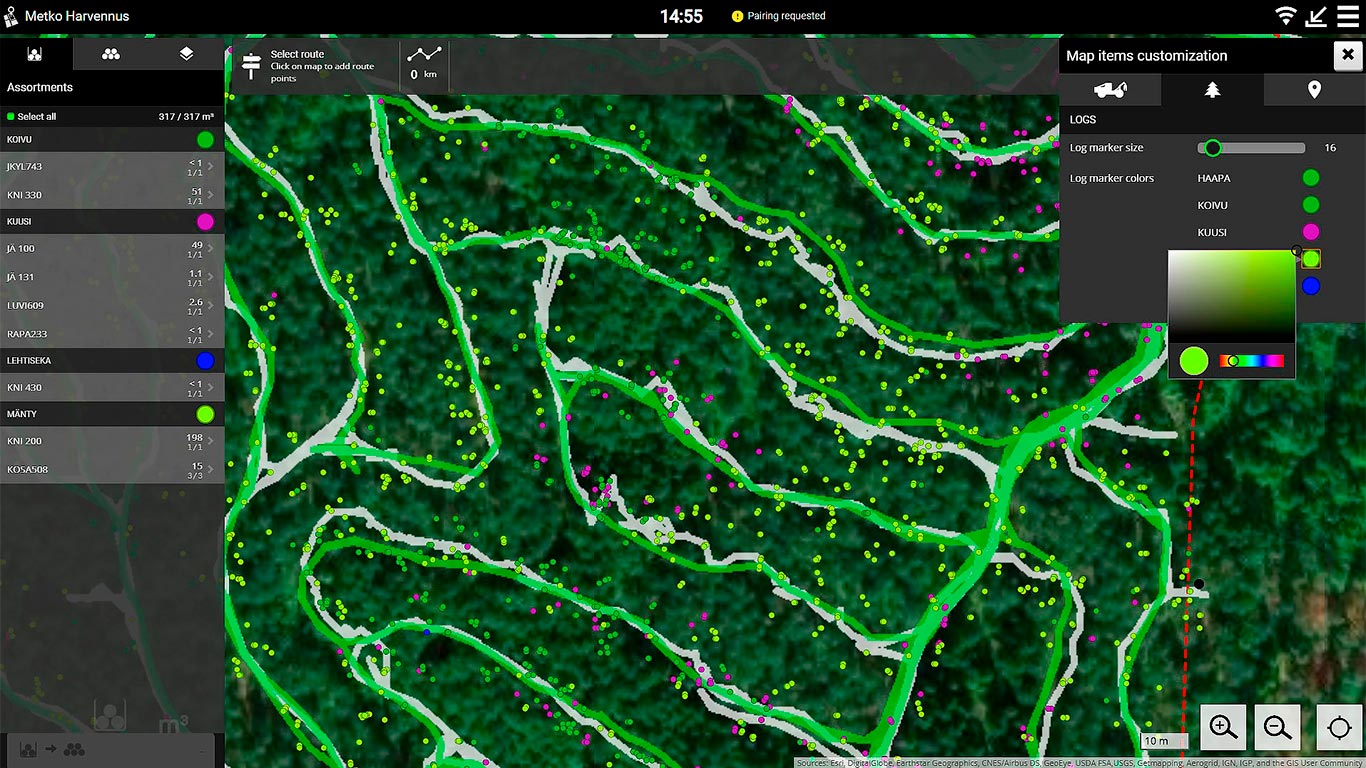Click the pile transfer icon at bottom left
The height and width of the screenshot is (768, 1366).
[x=53, y=749]
